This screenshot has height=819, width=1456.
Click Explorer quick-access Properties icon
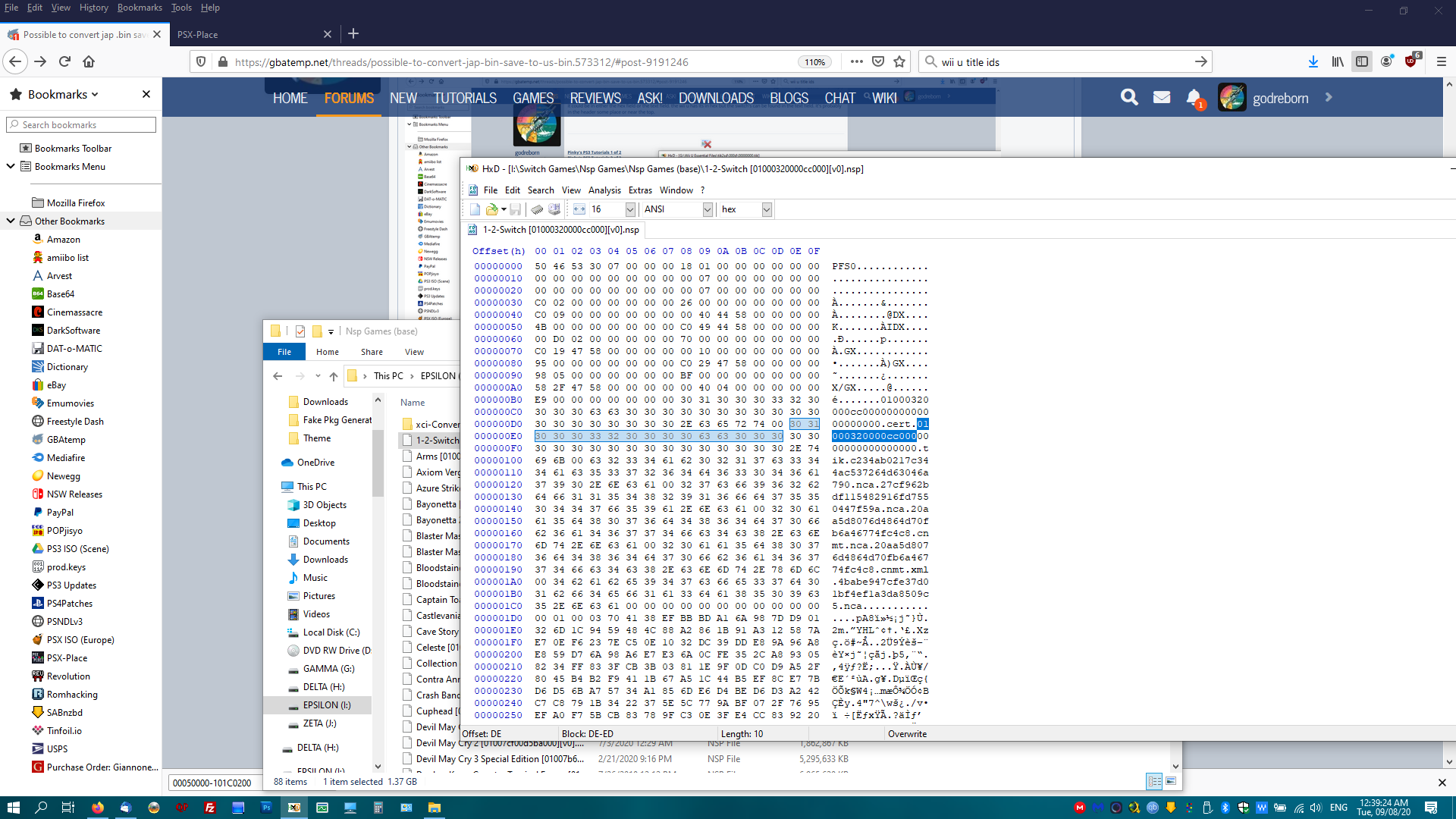(x=300, y=331)
